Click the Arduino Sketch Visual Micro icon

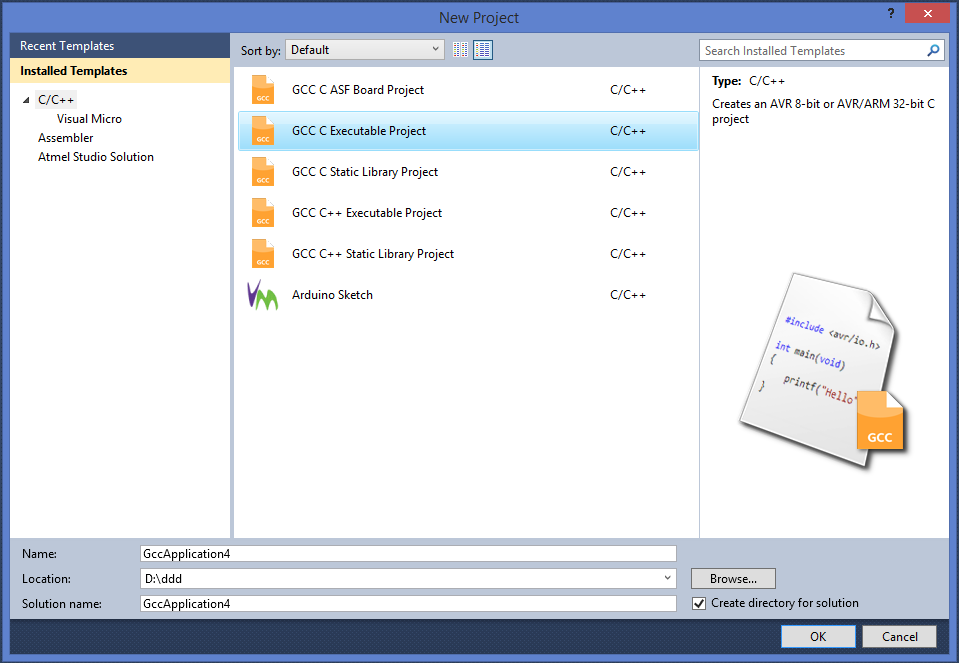point(262,295)
